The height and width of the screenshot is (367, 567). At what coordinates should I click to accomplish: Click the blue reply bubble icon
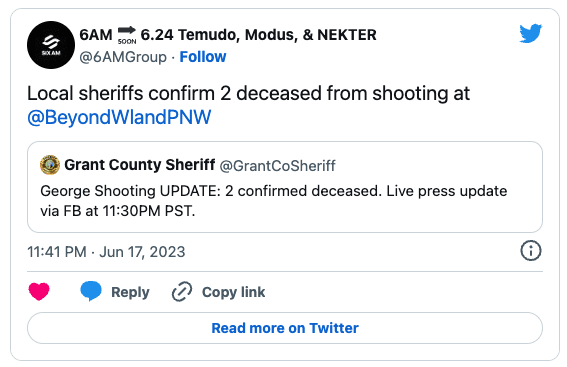coord(91,291)
